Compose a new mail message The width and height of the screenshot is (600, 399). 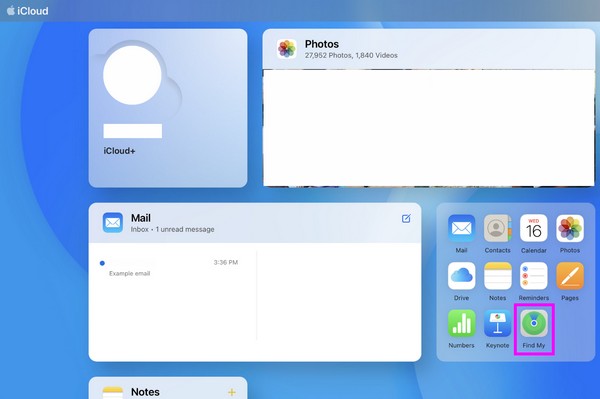[406, 218]
